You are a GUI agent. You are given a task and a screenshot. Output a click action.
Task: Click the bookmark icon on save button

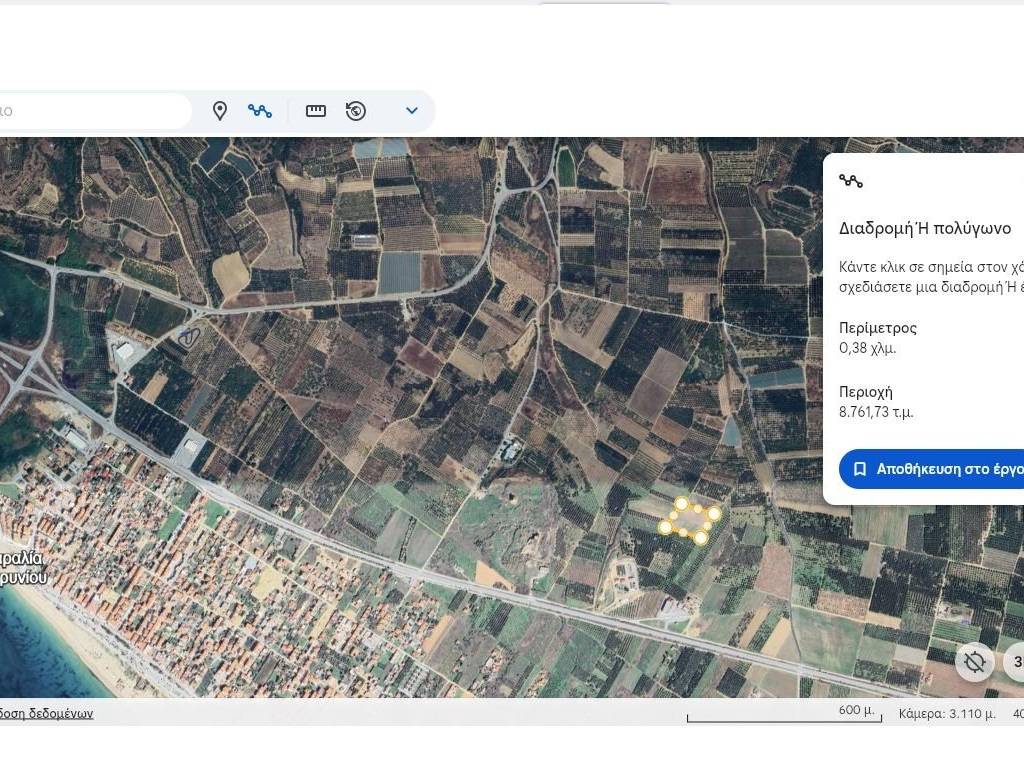[x=859, y=469]
